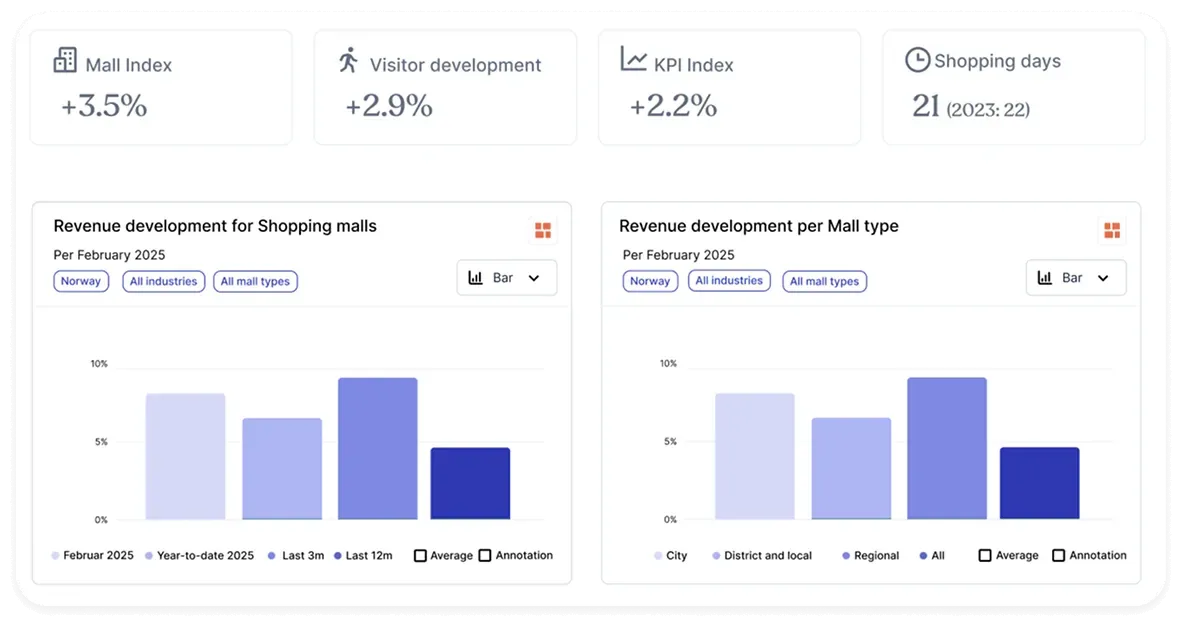1182x626 pixels.
Task: Click the Visitor development walking person icon
Action: click(348, 61)
